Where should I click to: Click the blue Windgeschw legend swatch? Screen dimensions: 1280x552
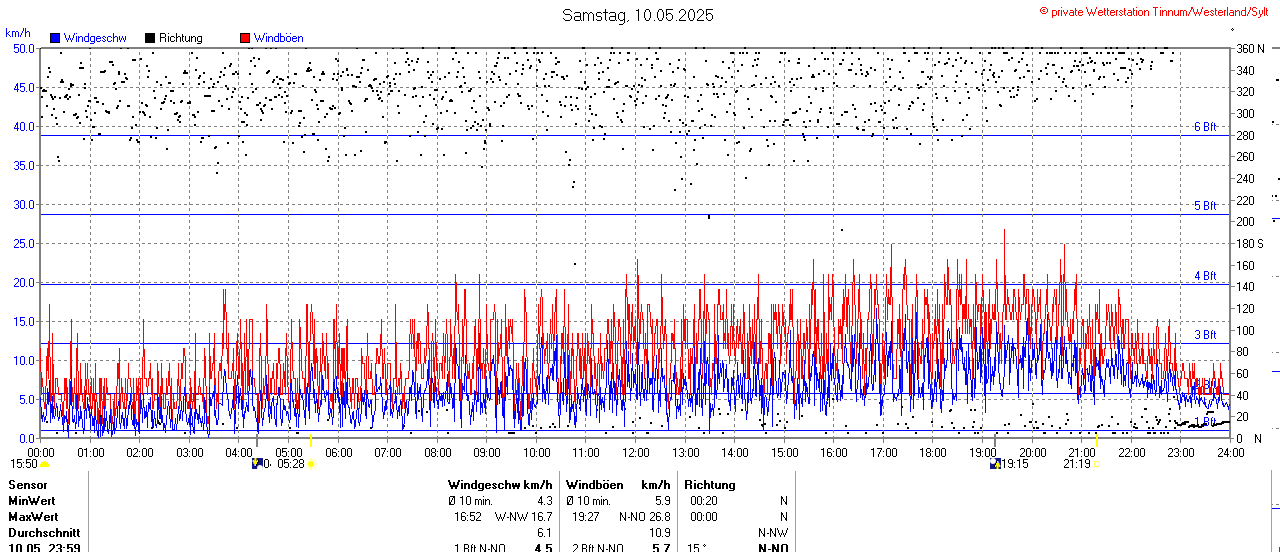55,38
